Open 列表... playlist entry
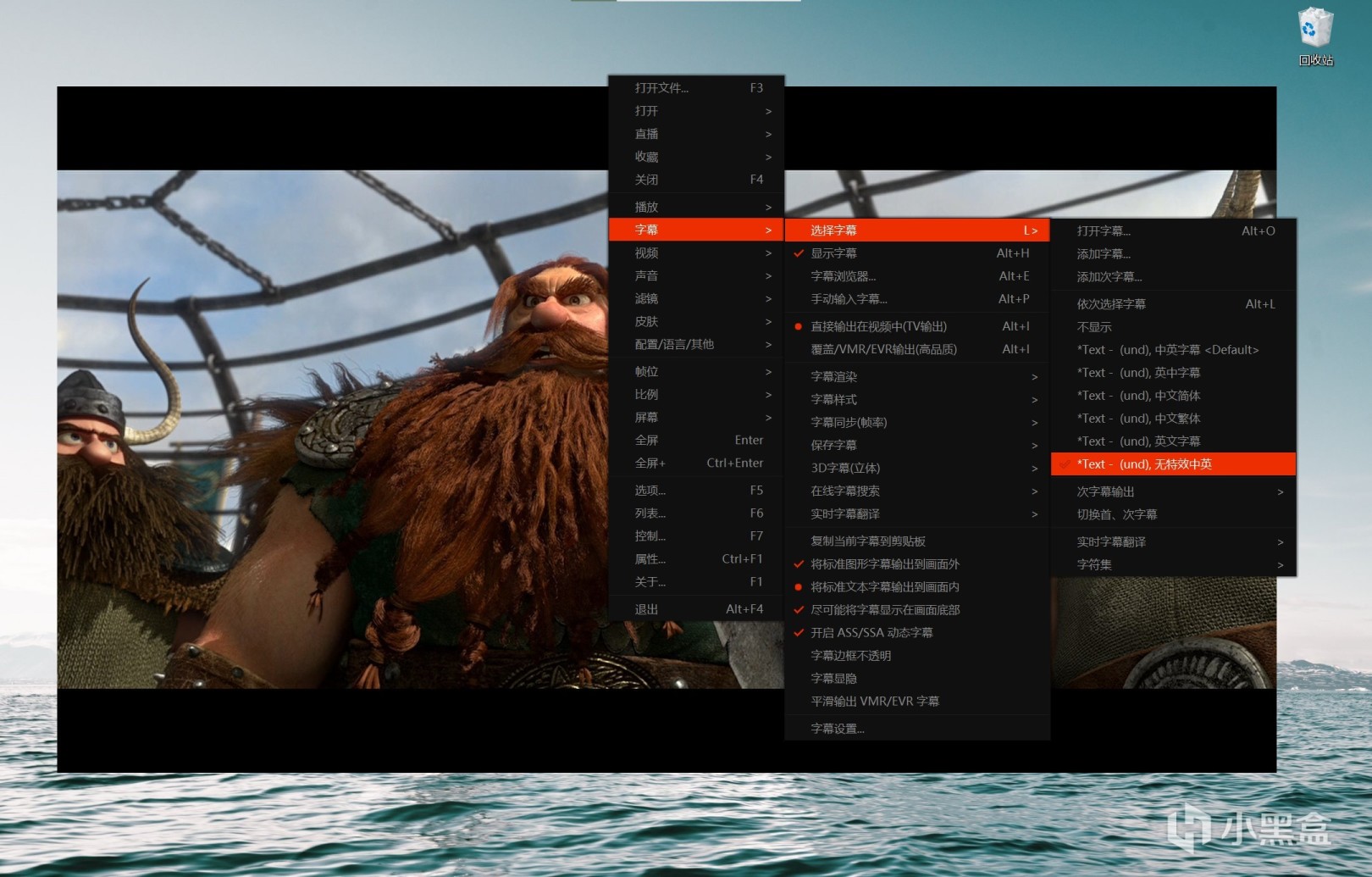Image resolution: width=1372 pixels, height=877 pixels. 696,513
